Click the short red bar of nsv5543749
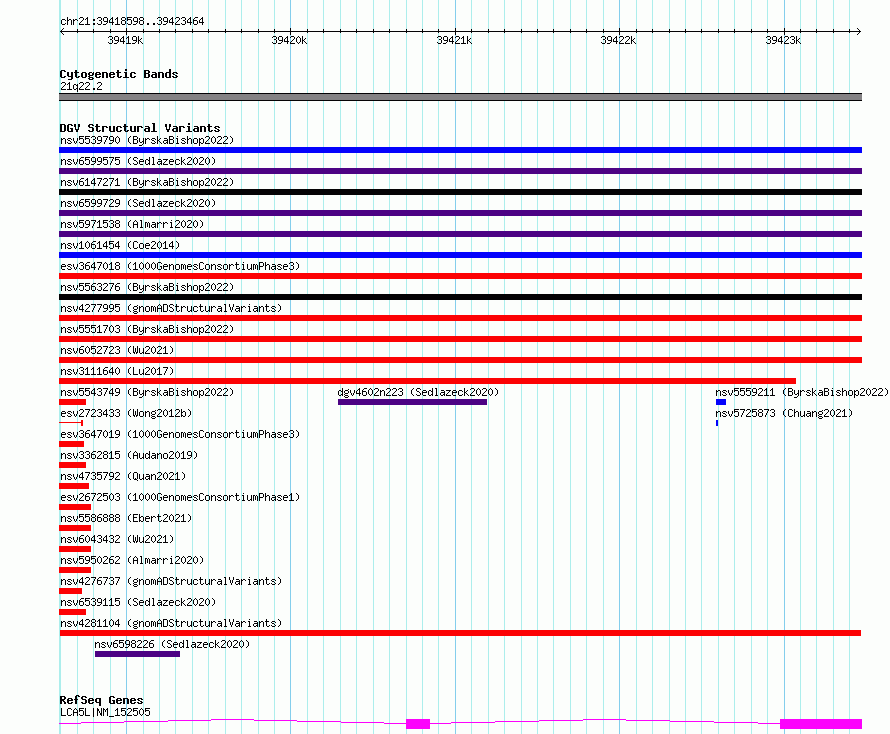Viewport: 890px width, 734px height. pyautogui.click(x=73, y=402)
